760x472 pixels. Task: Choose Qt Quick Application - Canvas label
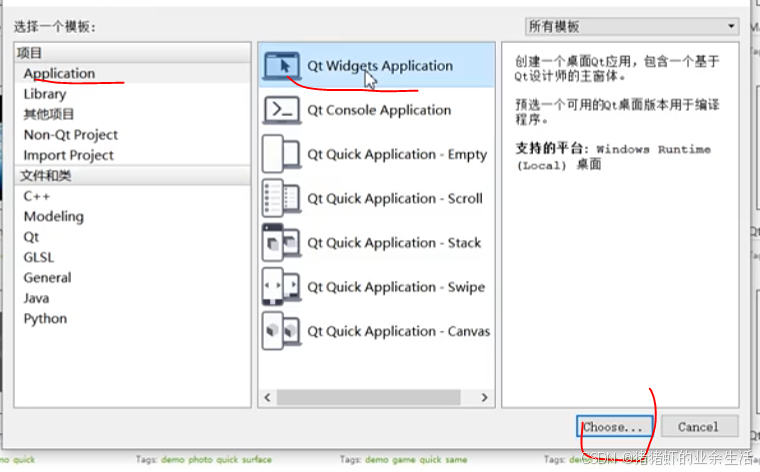click(x=398, y=331)
